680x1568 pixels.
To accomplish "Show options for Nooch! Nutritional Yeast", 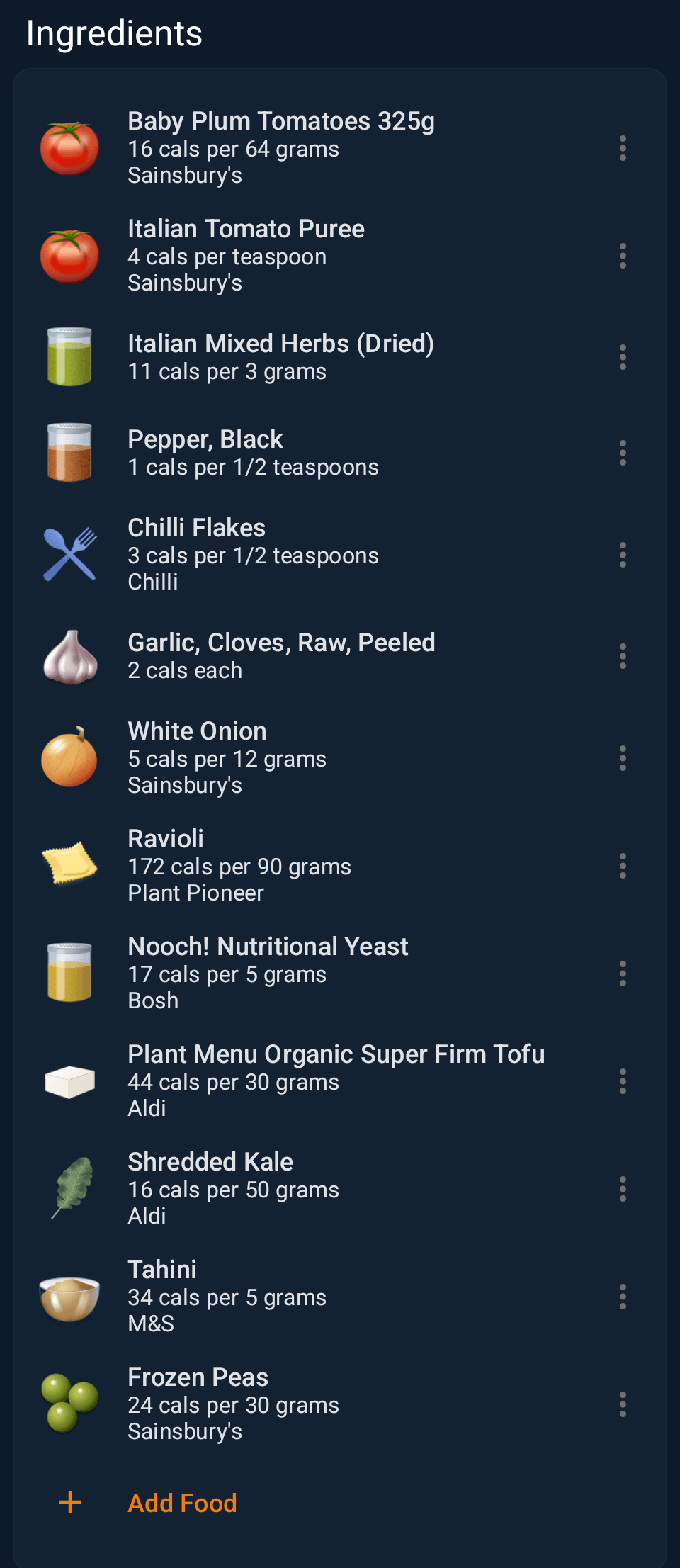I will (623, 974).
